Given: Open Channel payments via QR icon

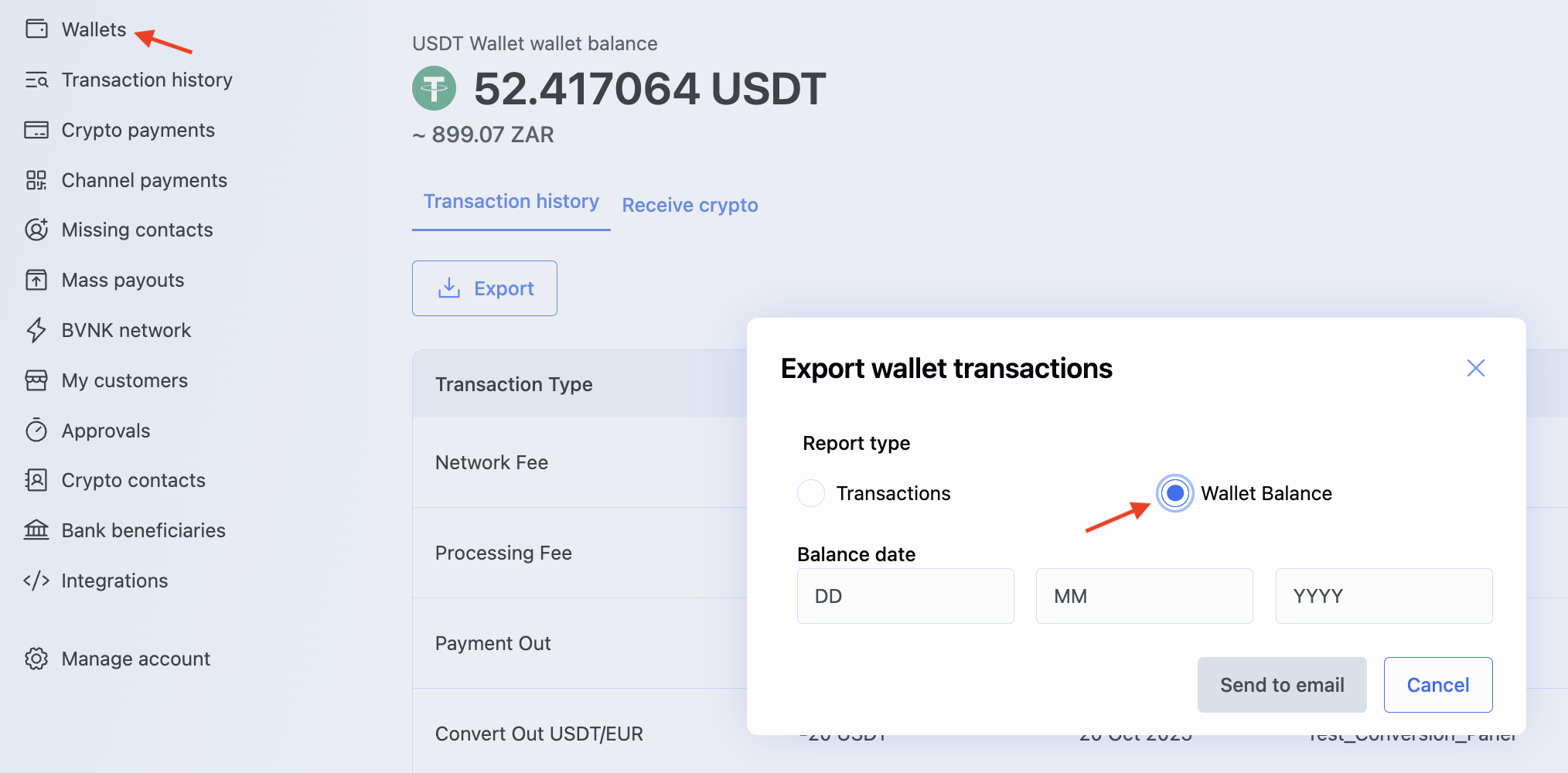Looking at the screenshot, I should pyautogui.click(x=36, y=180).
